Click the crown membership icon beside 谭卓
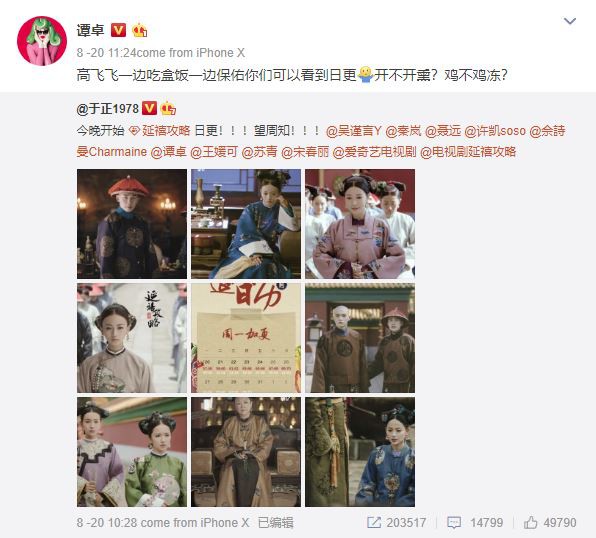 (x=139, y=30)
